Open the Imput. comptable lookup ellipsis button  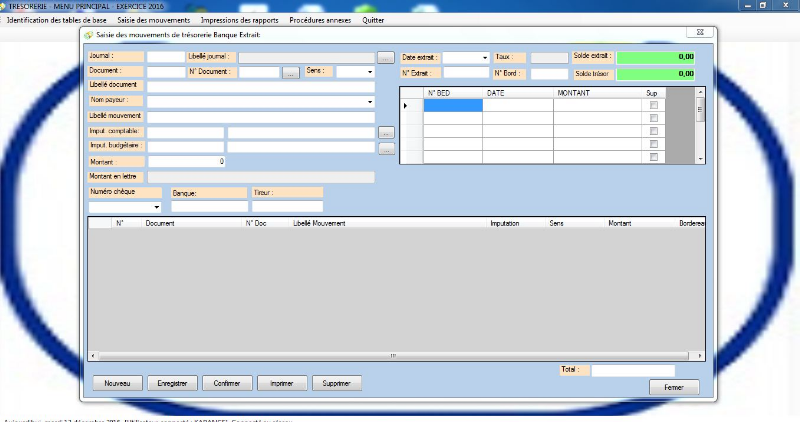click(386, 132)
